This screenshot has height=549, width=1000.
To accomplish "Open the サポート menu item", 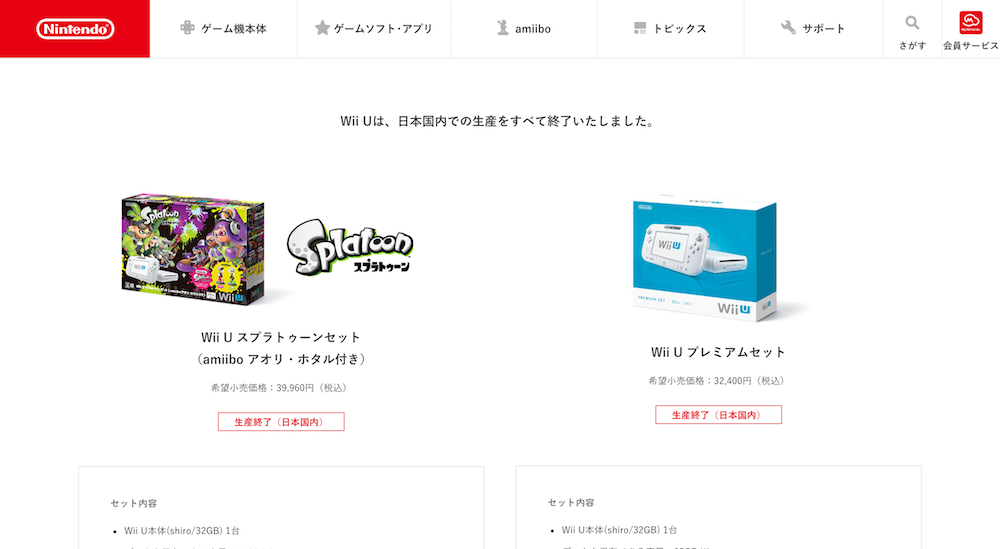I will 823,29.
